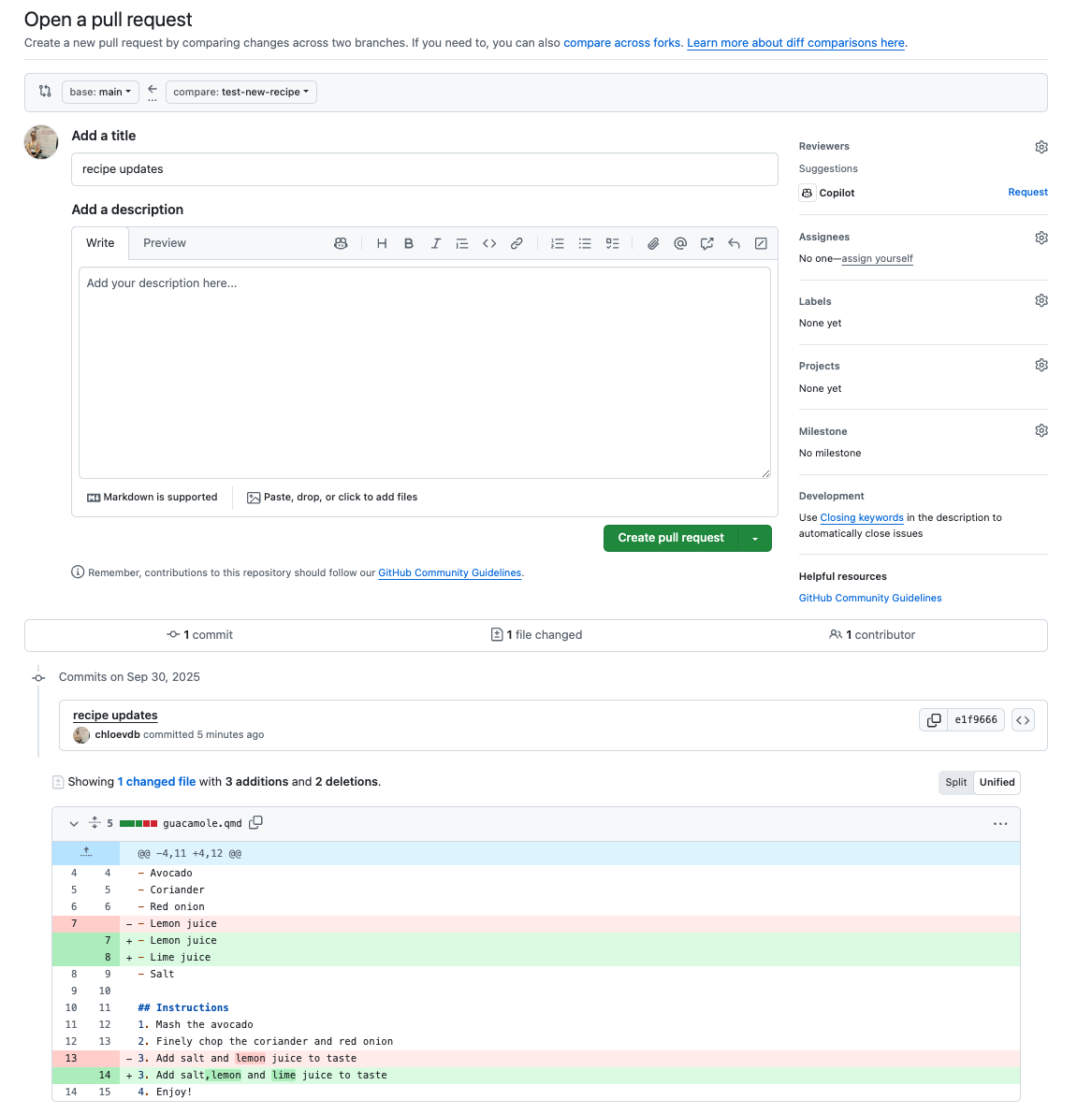Screen dimensions: 1092x1114
Task: Click the attach files paperclip icon
Action: pyautogui.click(x=653, y=243)
